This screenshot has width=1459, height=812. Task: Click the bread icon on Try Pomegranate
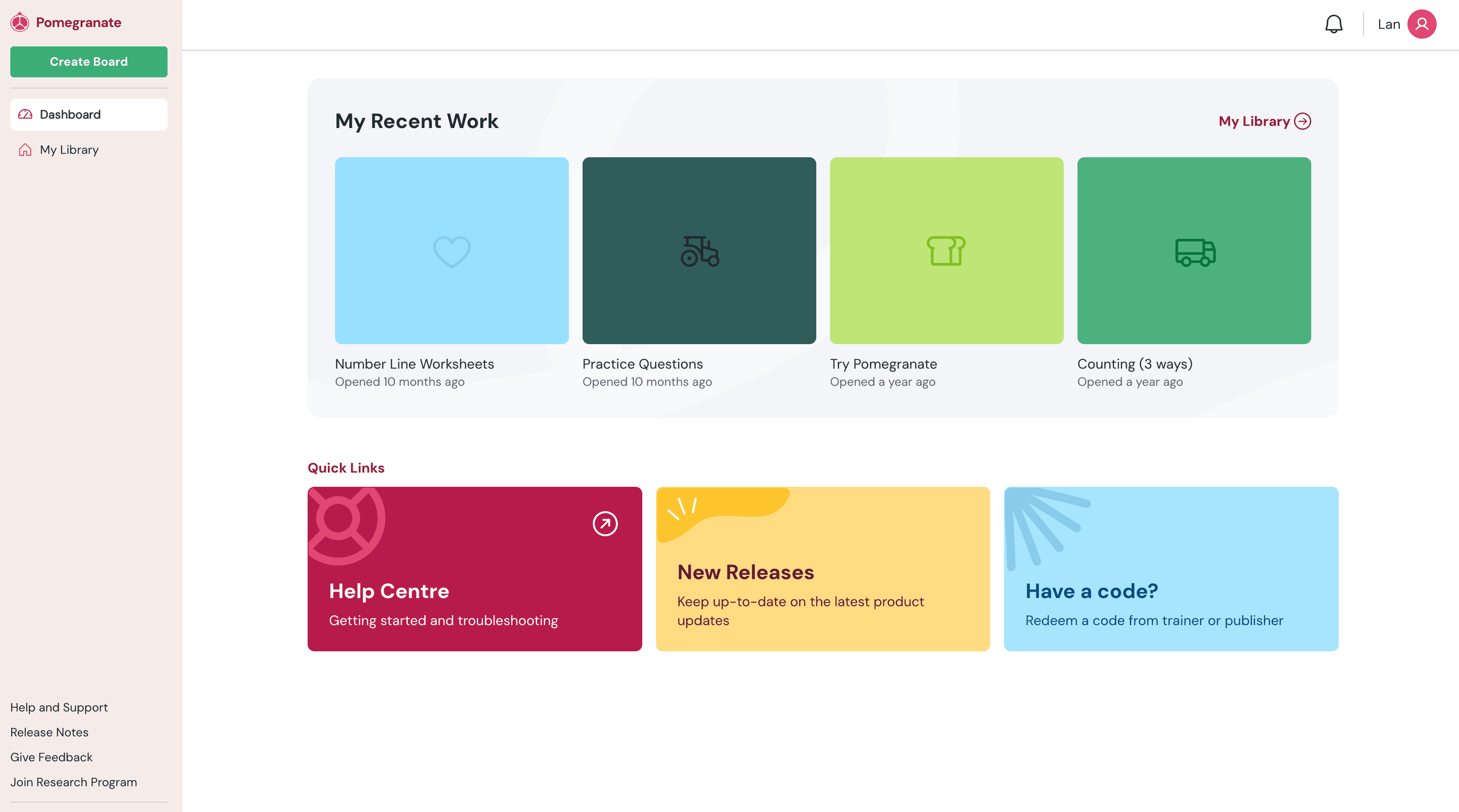tap(946, 251)
